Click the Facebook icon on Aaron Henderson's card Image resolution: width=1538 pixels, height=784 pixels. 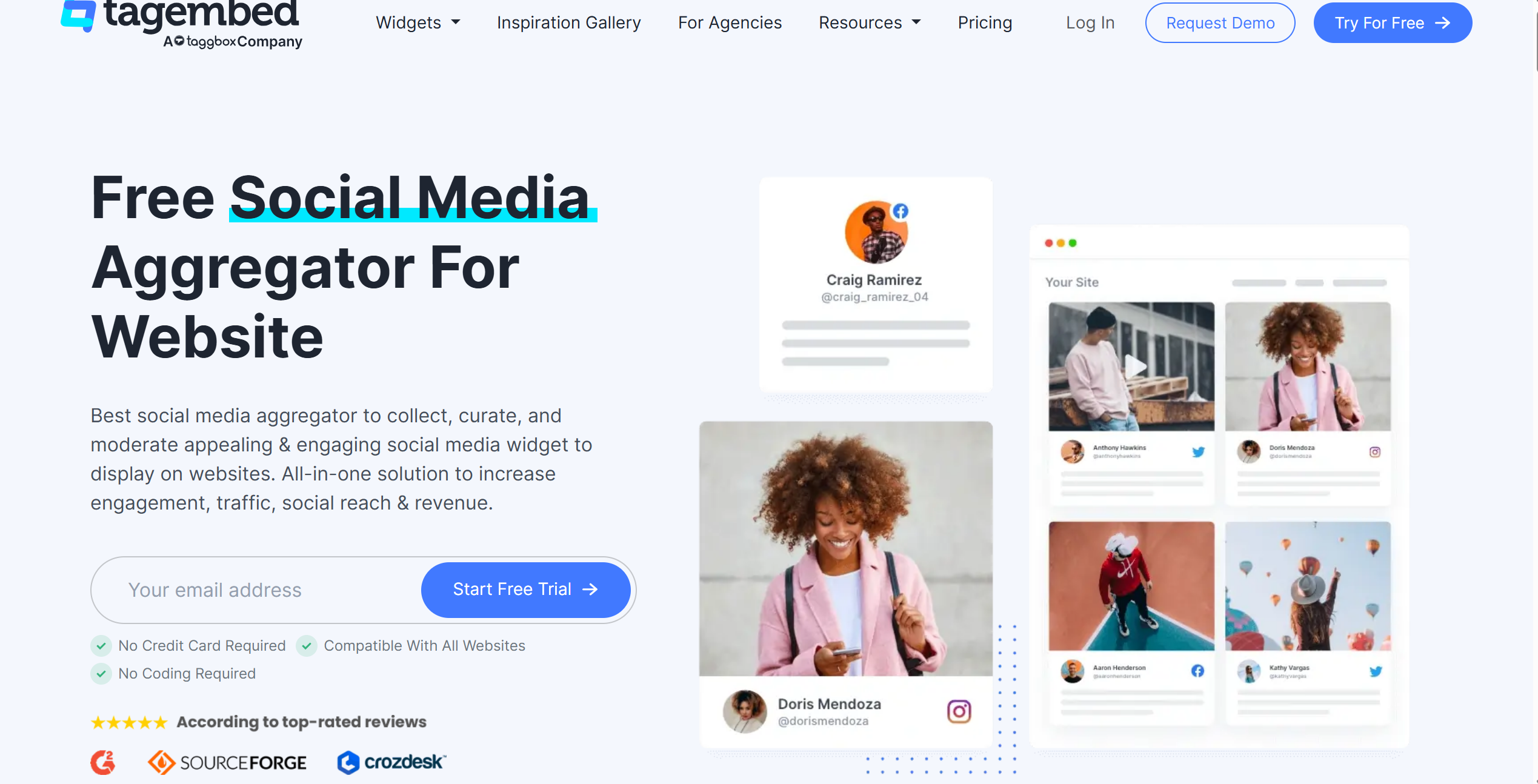click(1197, 671)
